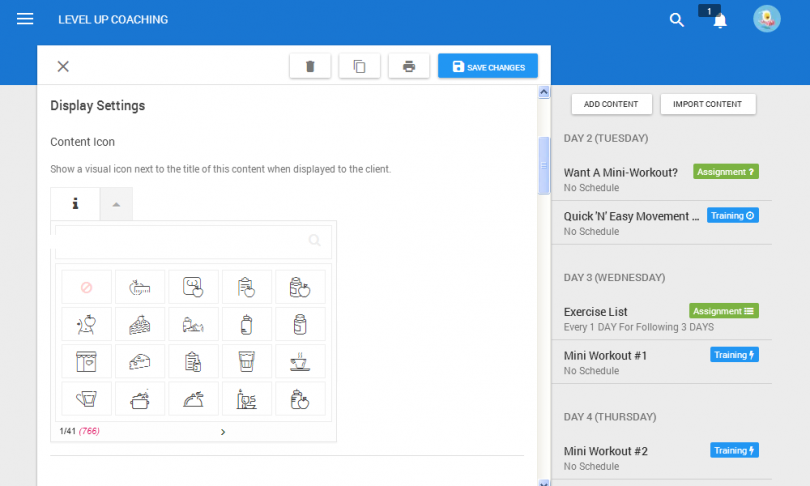The width and height of the screenshot is (810, 486).
Task: Click the 'DAY 4 (THURSDAY)' heading
Action: pyautogui.click(x=610, y=417)
